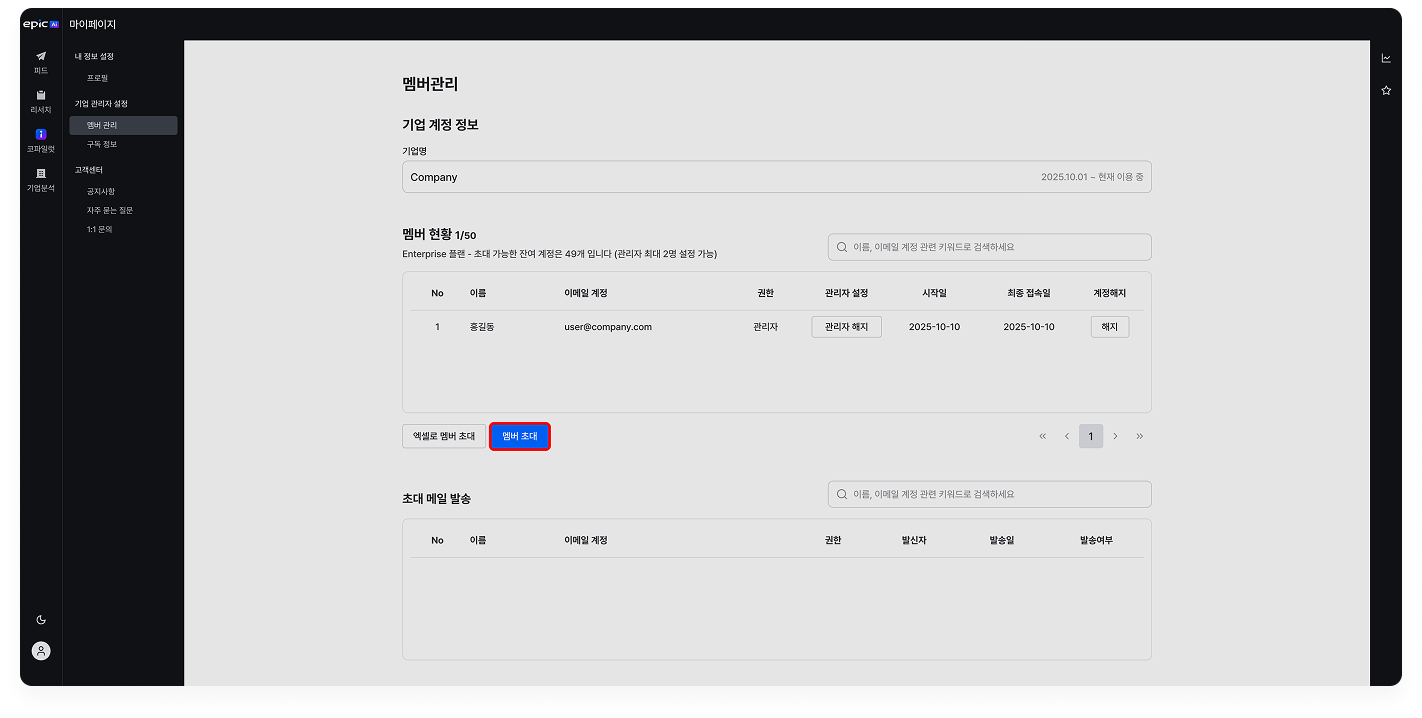Viewport: 1422px width, 718px height.
Task: Open 1:1 문의 inquiry page
Action: point(99,229)
